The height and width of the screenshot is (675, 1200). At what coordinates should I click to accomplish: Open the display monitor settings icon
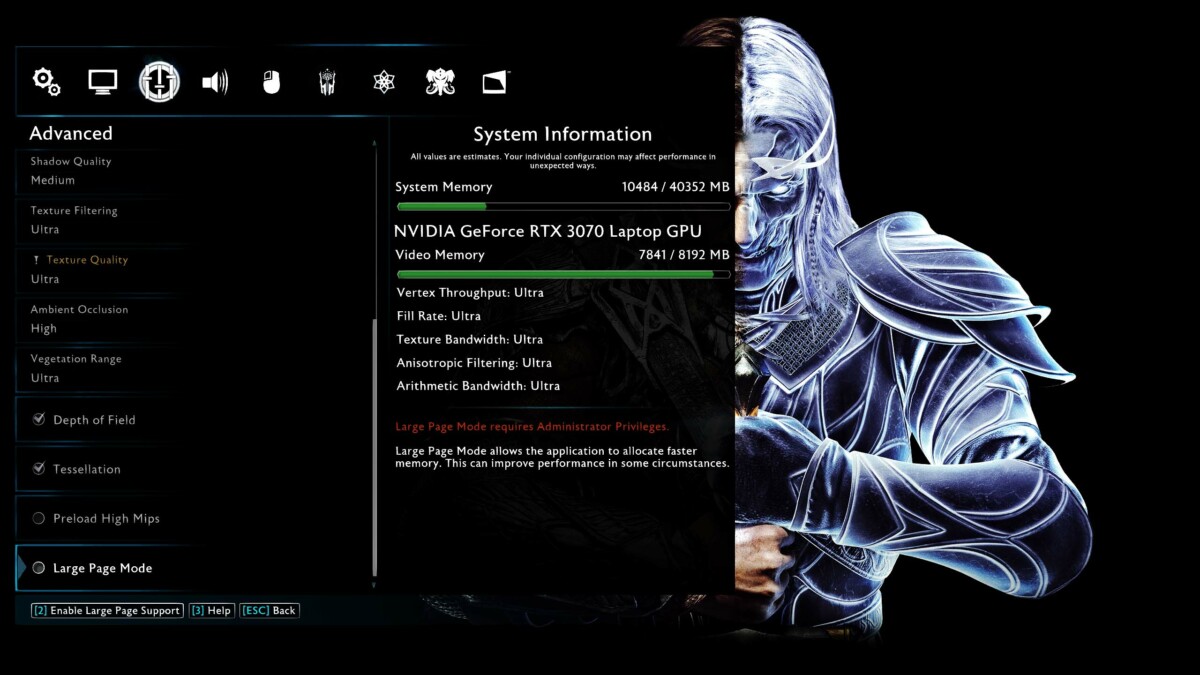103,82
